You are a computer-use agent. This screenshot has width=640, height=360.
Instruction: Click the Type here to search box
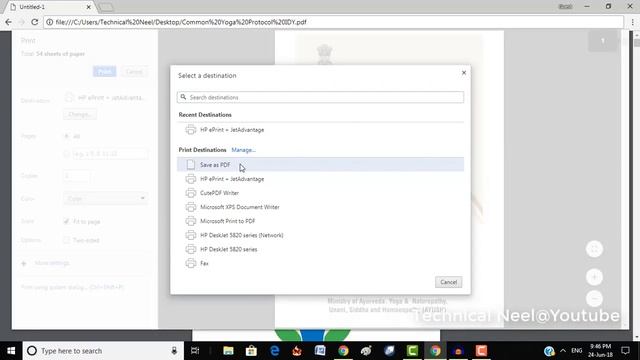click(x=102, y=351)
